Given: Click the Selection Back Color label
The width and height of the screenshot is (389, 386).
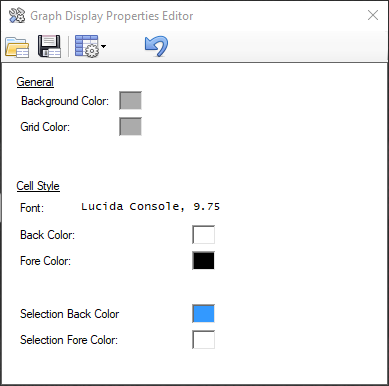Looking at the screenshot, I should coord(69,314).
